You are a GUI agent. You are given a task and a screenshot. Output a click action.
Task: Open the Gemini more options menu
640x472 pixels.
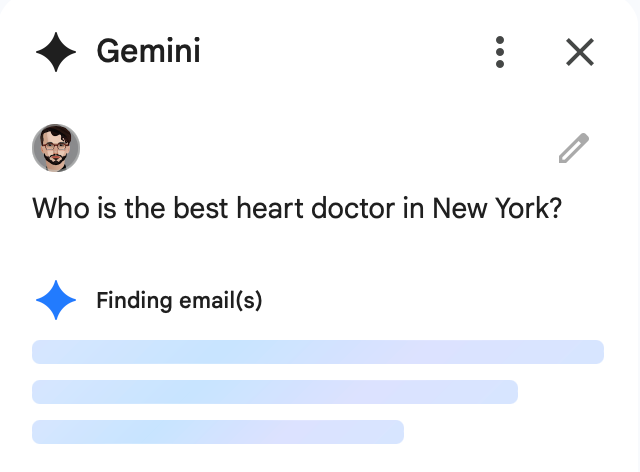500,52
